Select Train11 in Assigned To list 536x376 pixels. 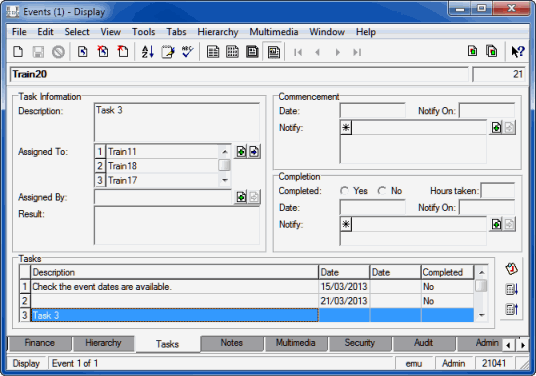pyautogui.click(x=162, y=151)
